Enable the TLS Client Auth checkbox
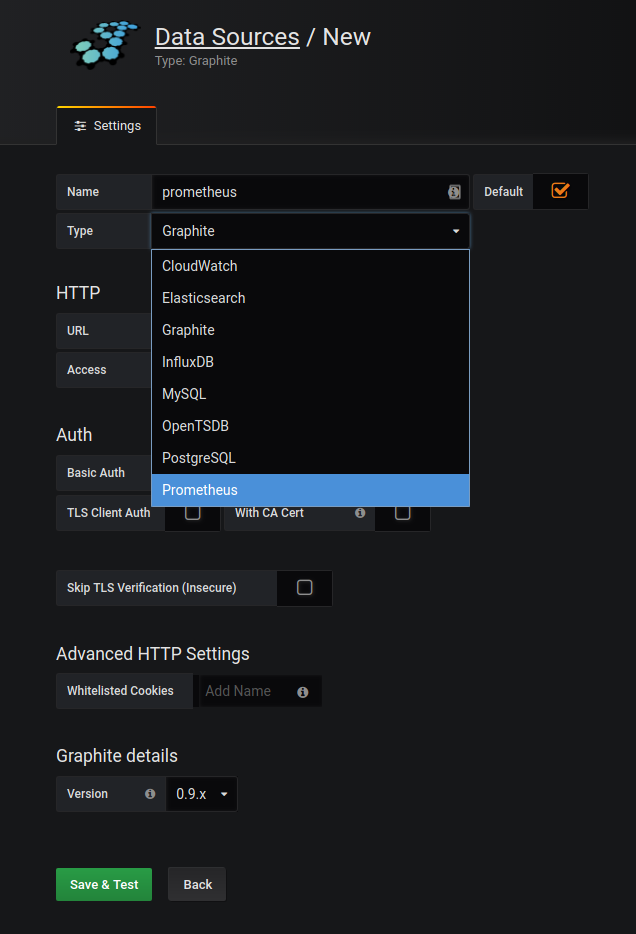The height and width of the screenshot is (934, 636). [192, 512]
